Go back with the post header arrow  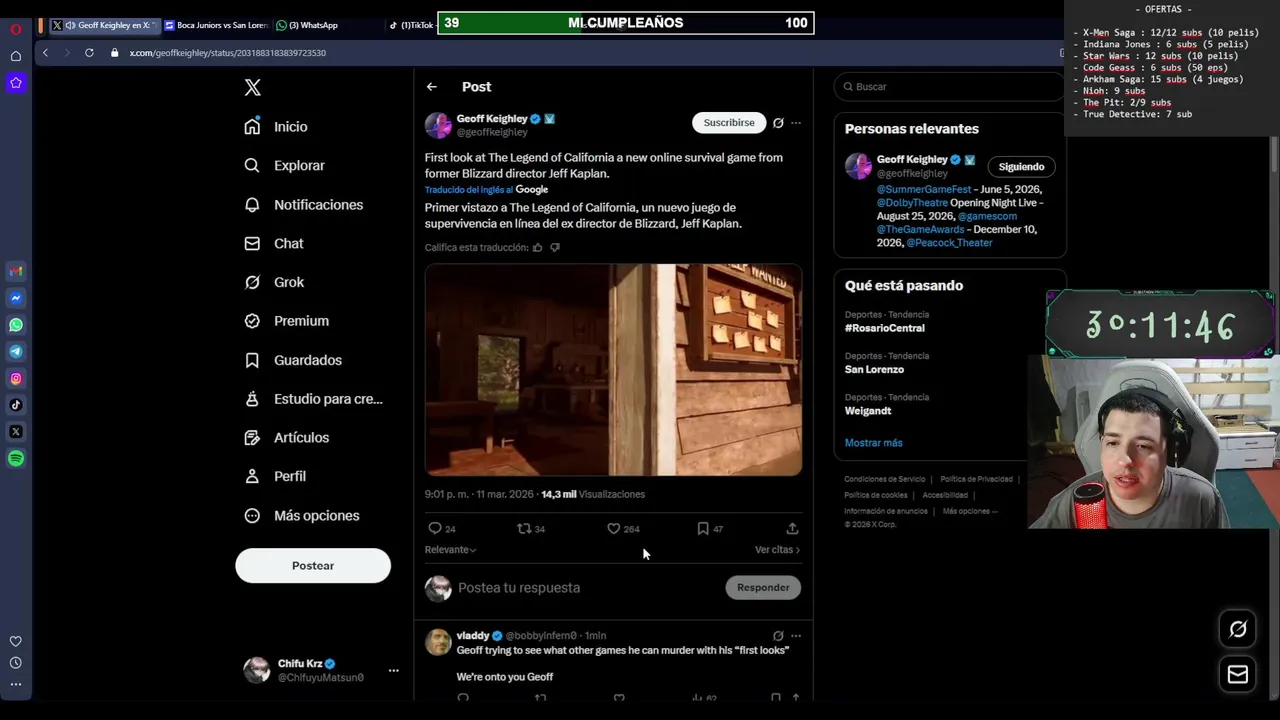point(432,87)
